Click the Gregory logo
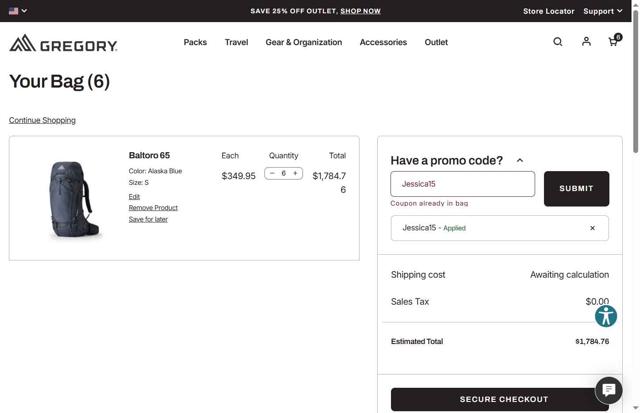This screenshot has height=413, width=640. tap(63, 43)
